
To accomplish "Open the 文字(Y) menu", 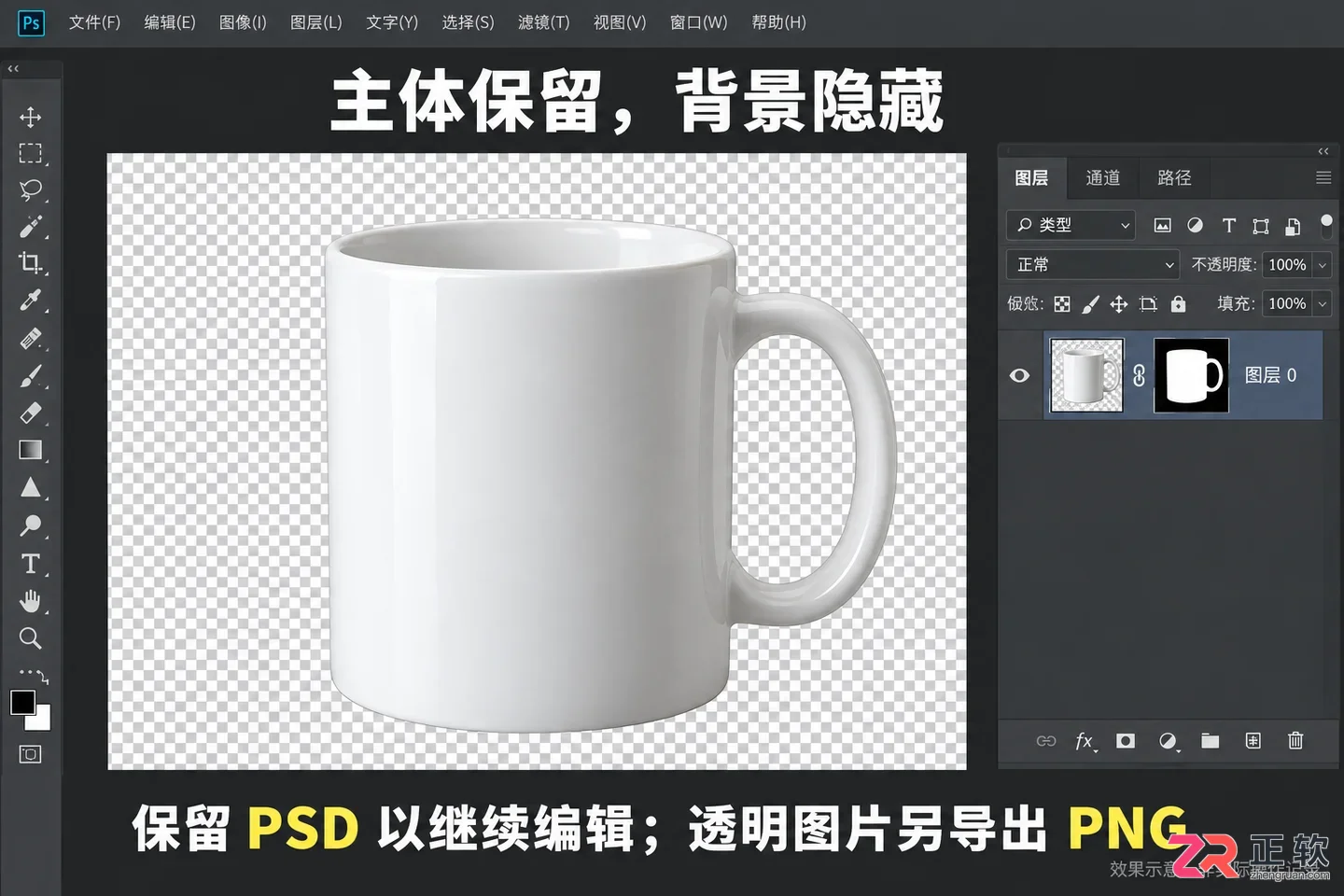I will coord(392,22).
